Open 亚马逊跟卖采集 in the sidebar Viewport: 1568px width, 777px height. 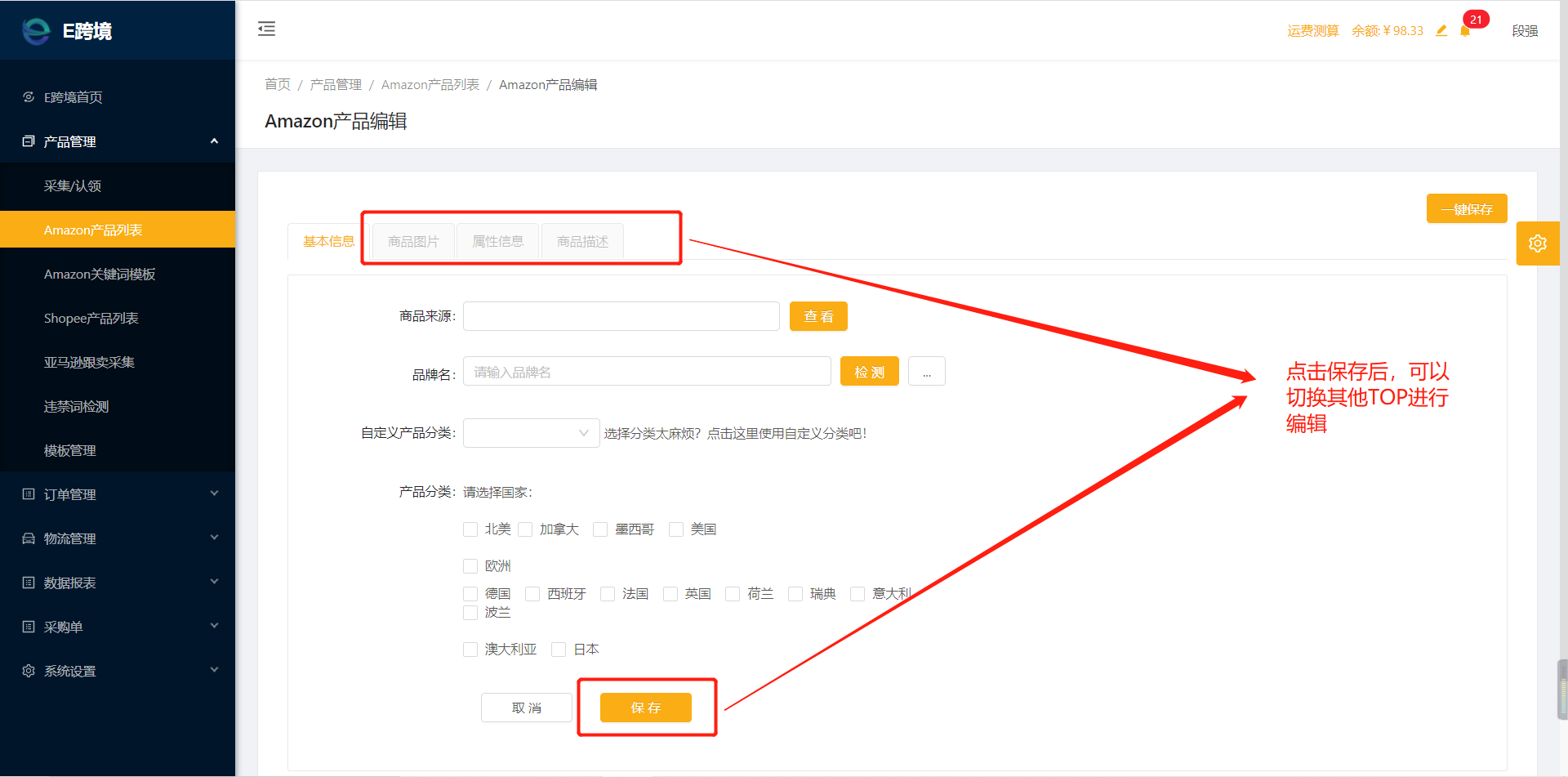coord(118,362)
